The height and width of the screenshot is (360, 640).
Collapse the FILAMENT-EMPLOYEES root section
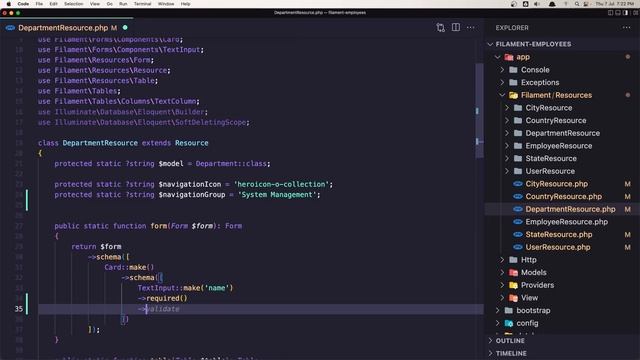(491, 44)
